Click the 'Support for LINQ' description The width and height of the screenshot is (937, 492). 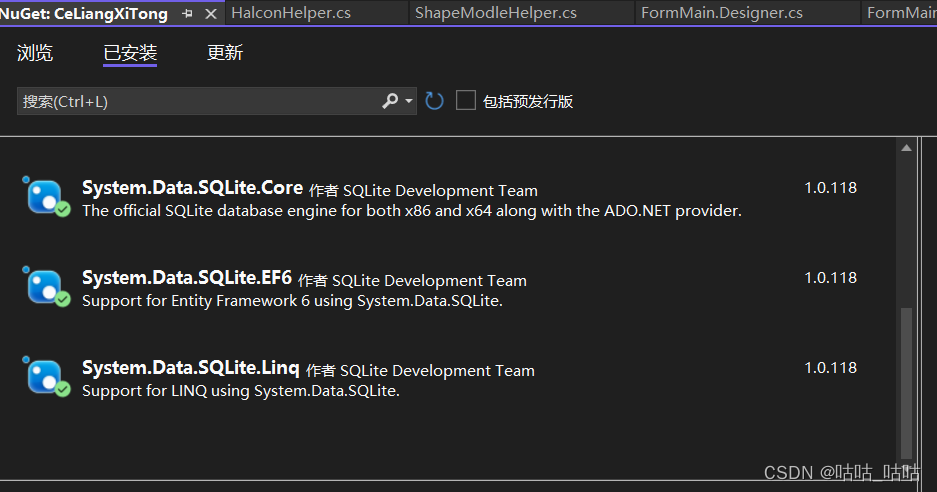tap(241, 391)
